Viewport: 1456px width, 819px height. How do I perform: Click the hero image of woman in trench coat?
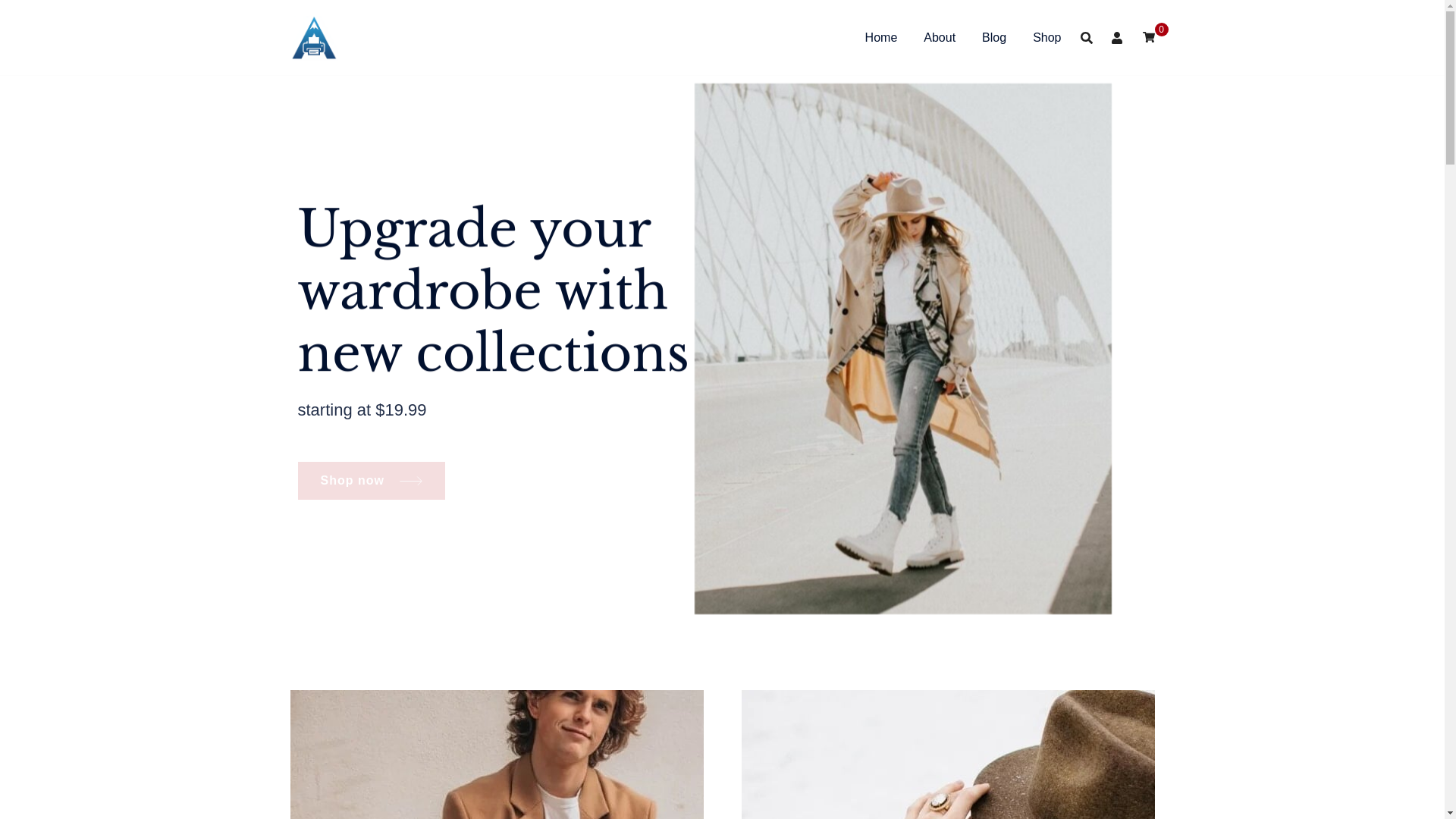(902, 349)
